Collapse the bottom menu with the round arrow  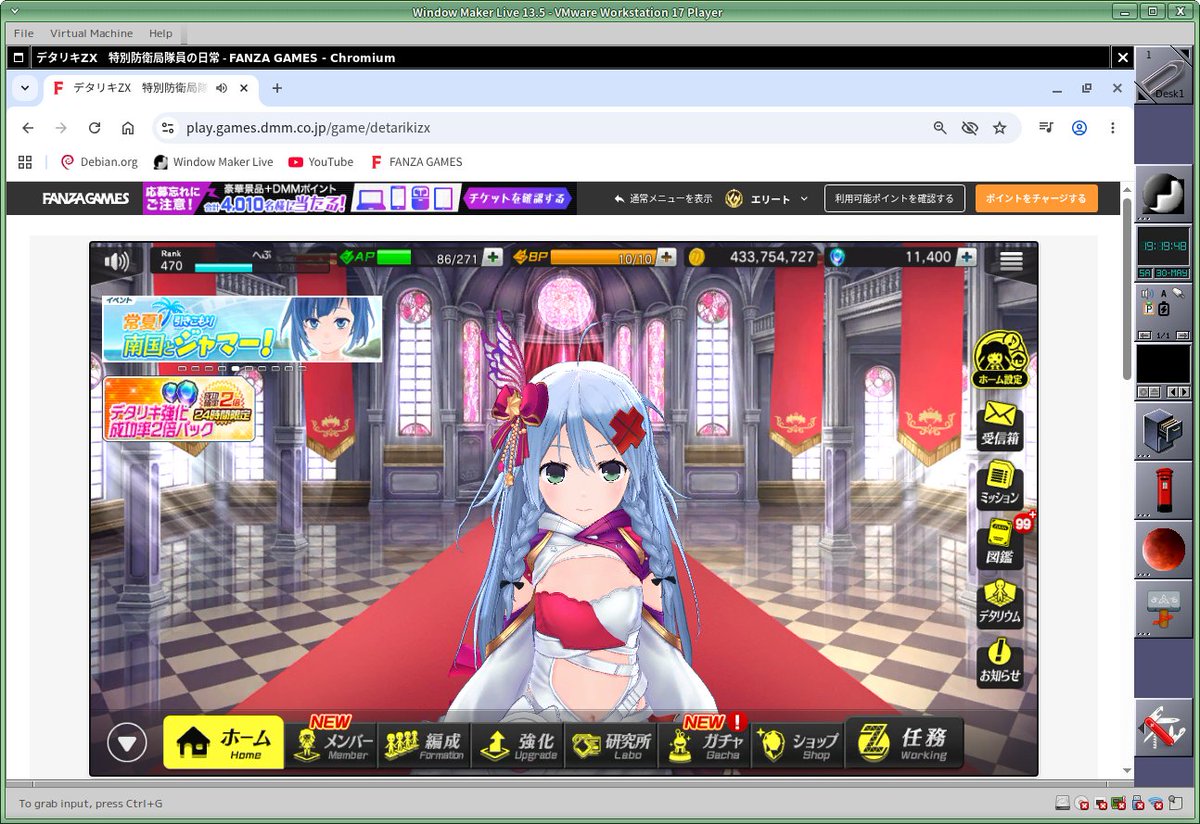pos(127,742)
